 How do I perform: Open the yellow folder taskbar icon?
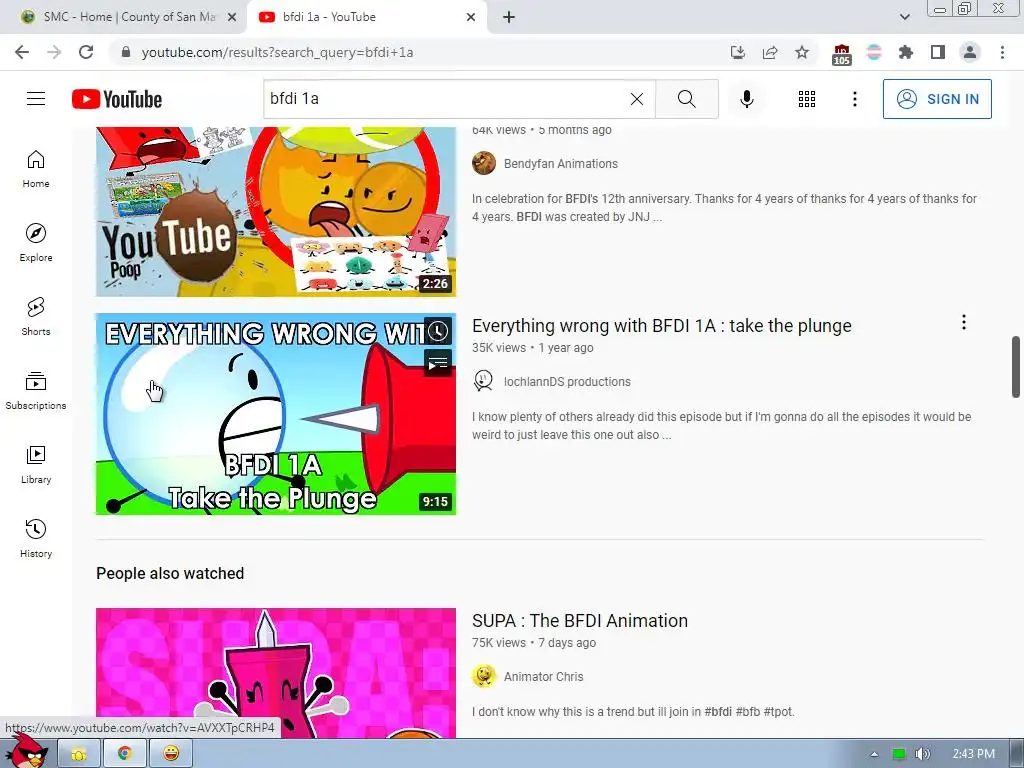coord(79,754)
